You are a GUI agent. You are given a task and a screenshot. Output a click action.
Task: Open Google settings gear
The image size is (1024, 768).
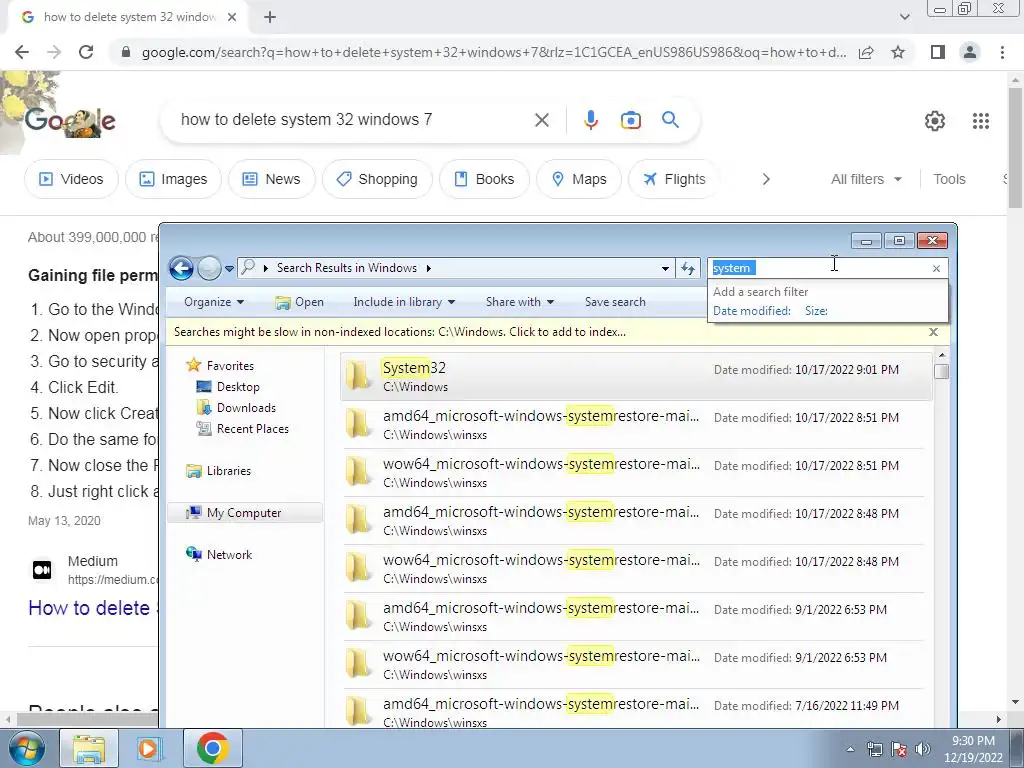point(935,121)
